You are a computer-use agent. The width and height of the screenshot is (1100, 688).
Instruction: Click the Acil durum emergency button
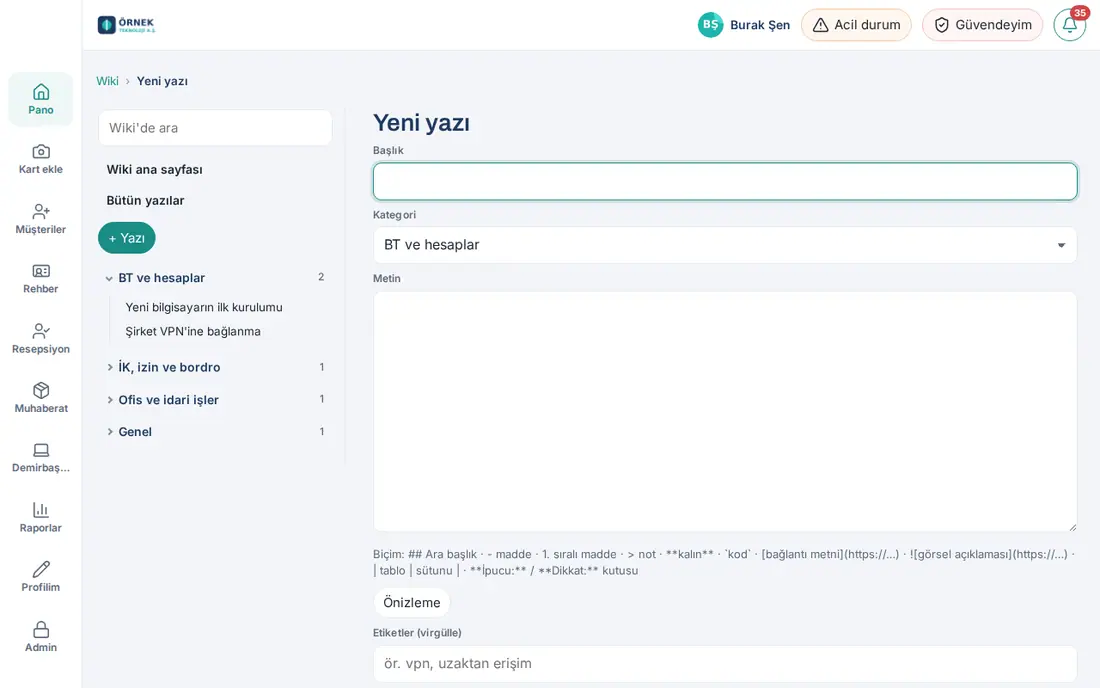click(856, 25)
